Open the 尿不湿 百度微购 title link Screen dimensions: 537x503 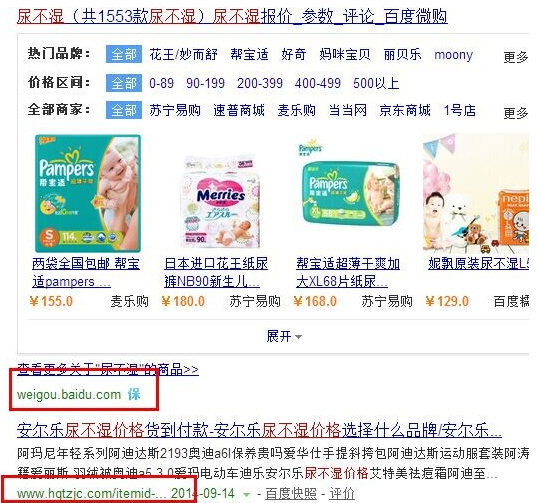pyautogui.click(x=232, y=16)
